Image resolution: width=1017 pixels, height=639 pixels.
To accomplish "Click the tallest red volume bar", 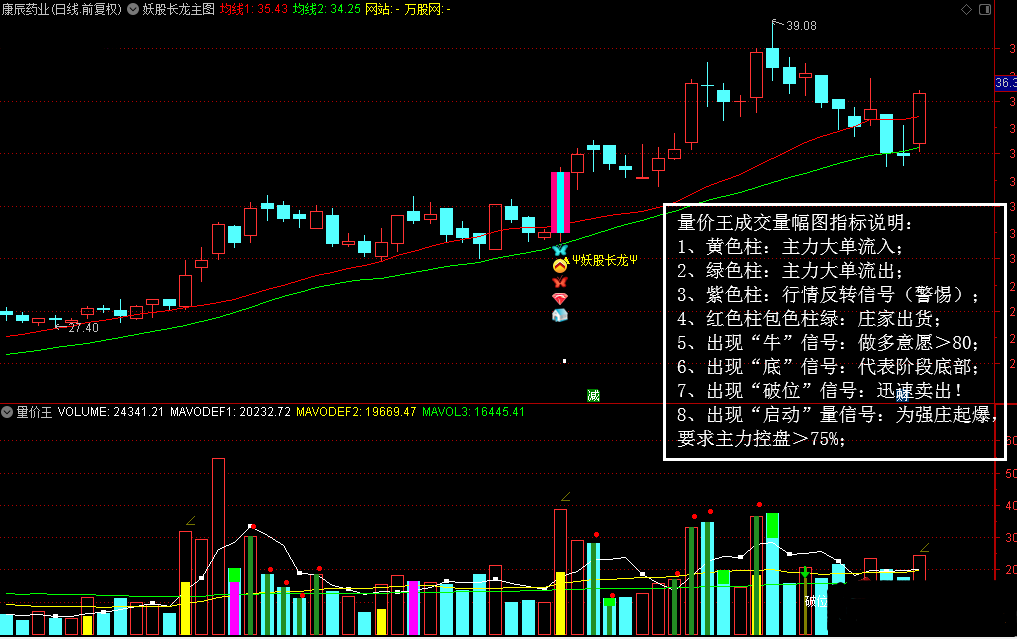I will [219, 546].
